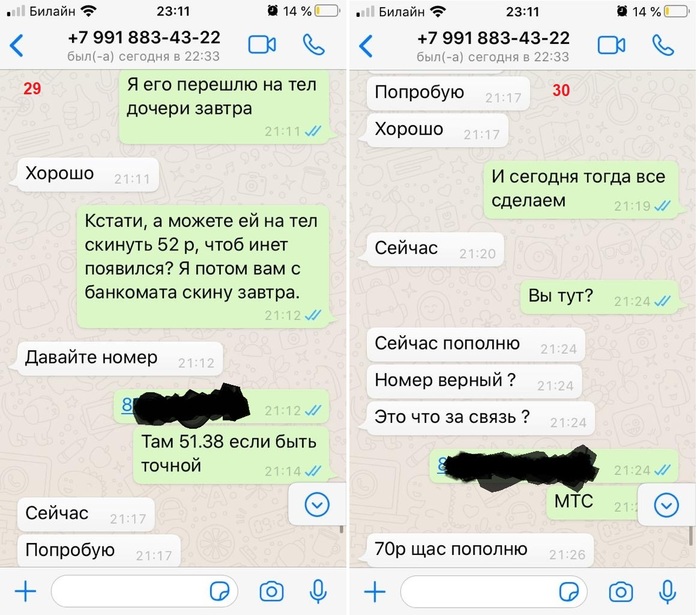Open sticker picker in left message field
This screenshot has height=615, width=700.
click(x=220, y=591)
